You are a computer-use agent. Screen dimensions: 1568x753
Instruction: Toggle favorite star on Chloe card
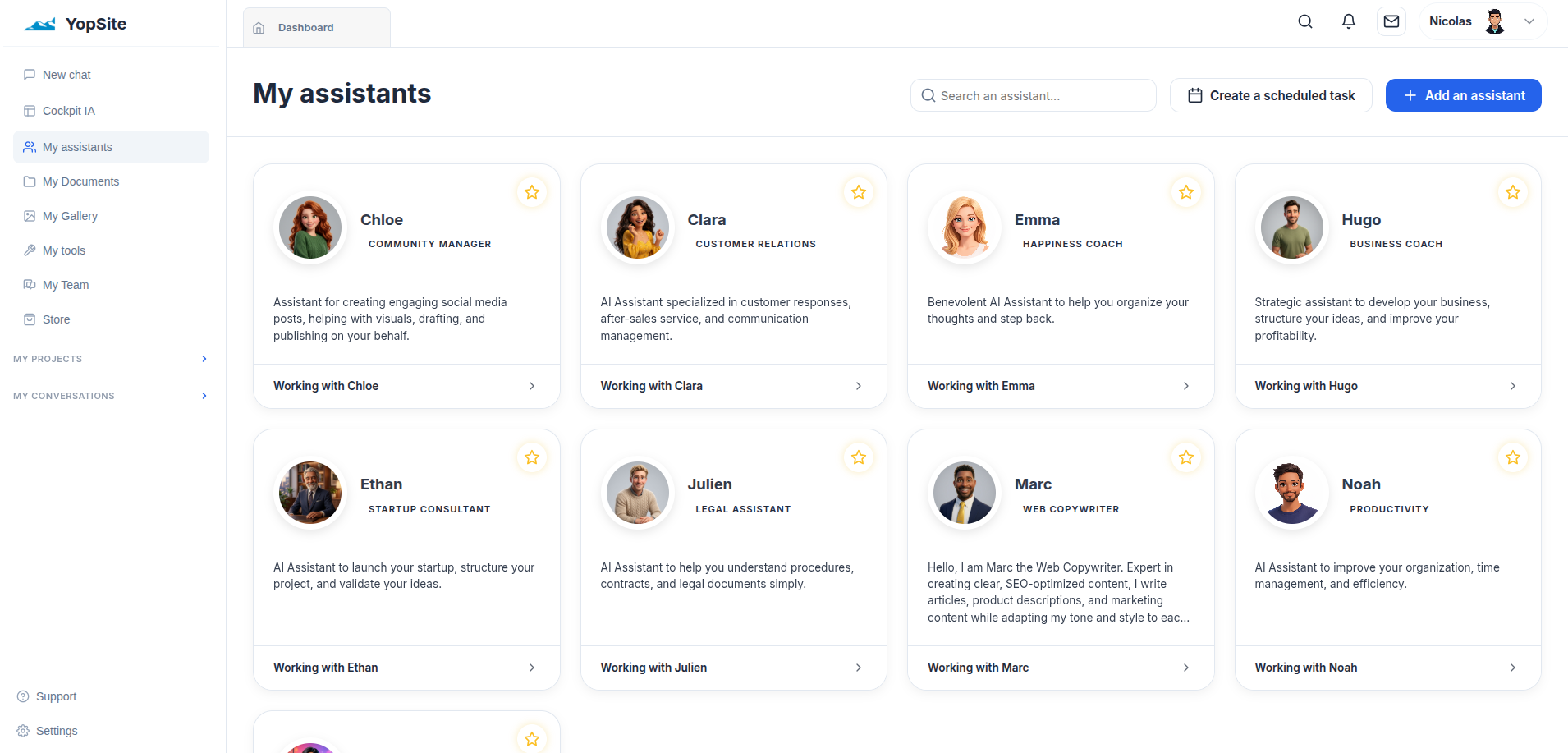point(532,192)
